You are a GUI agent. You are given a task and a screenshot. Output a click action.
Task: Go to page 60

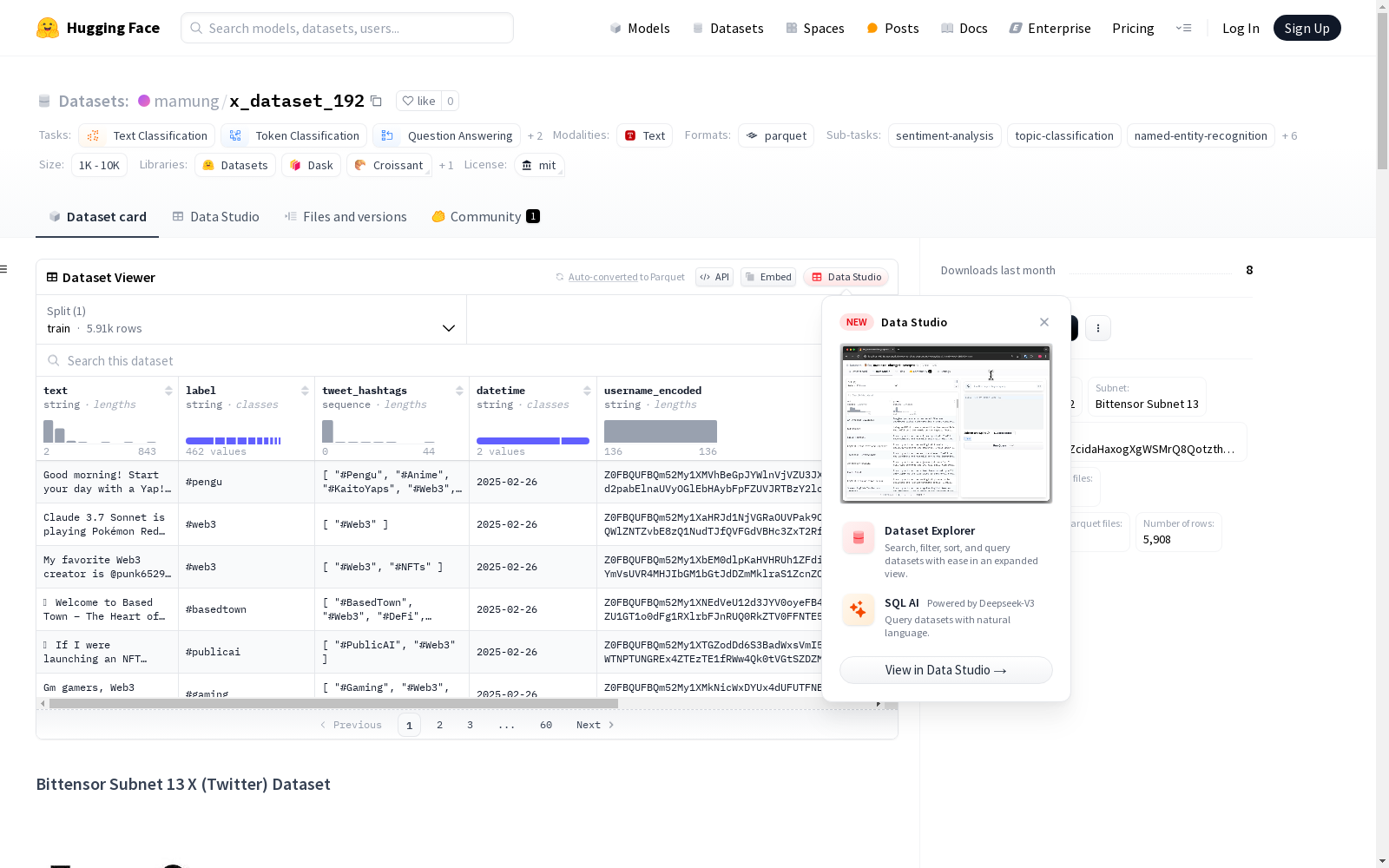545,725
